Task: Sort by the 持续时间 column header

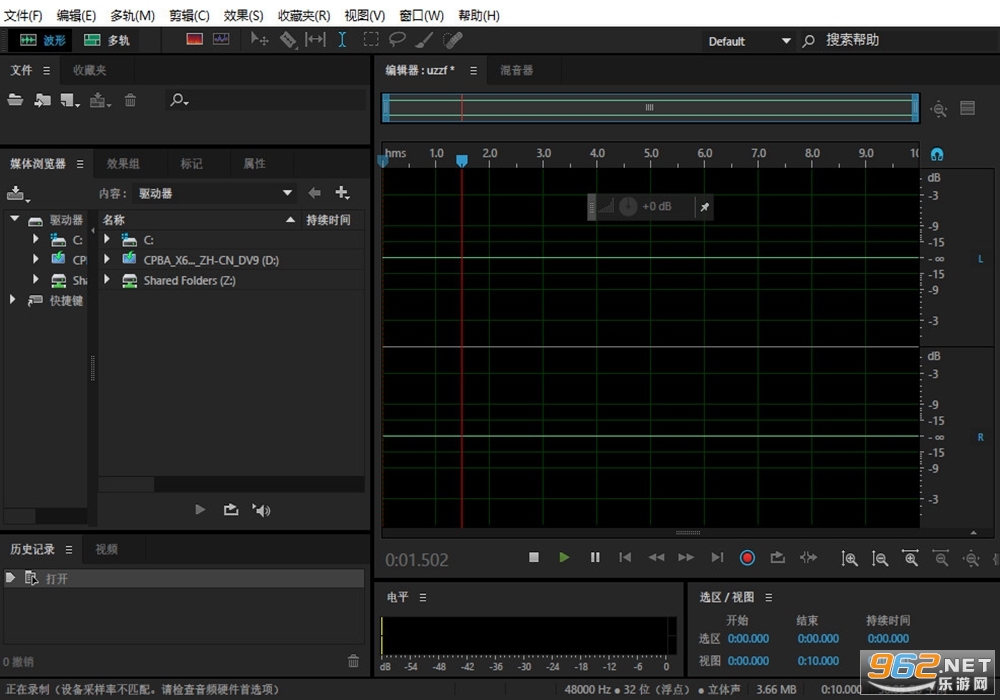Action: pyautogui.click(x=328, y=220)
